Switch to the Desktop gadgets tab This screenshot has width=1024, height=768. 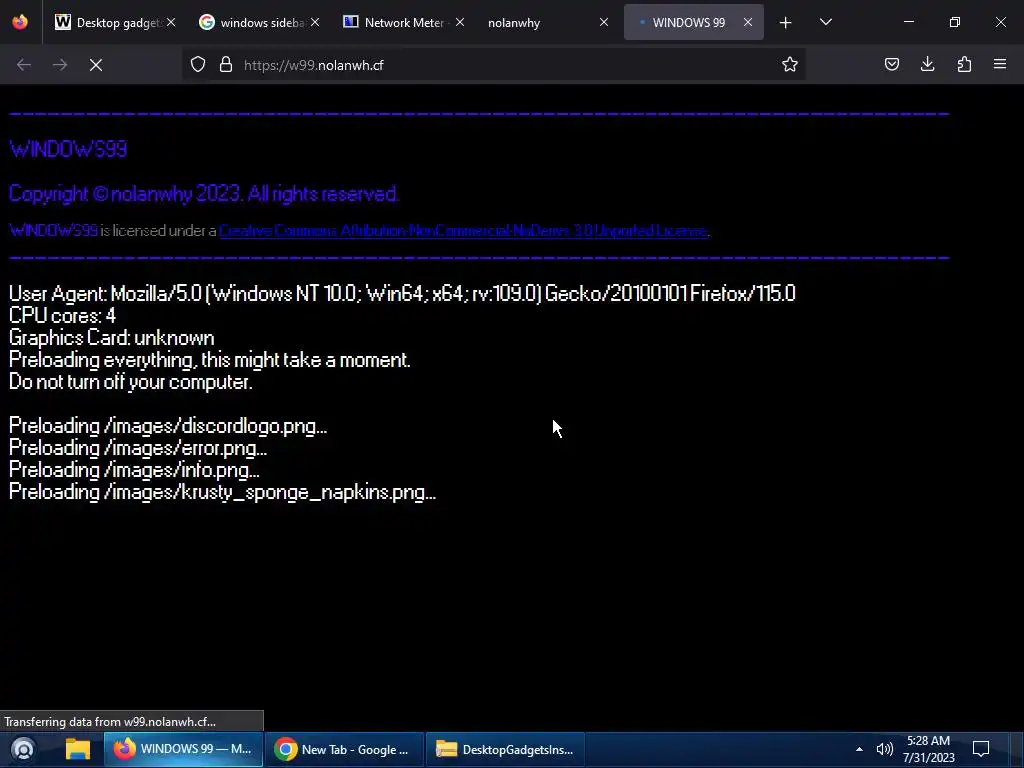point(116,22)
